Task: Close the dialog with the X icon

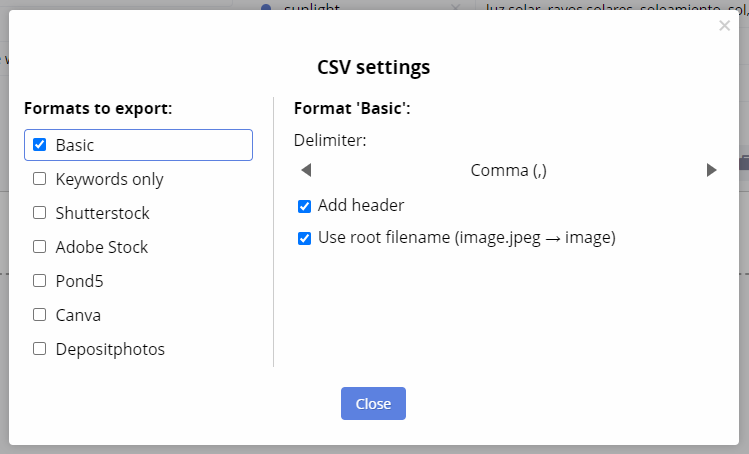Action: tap(724, 26)
